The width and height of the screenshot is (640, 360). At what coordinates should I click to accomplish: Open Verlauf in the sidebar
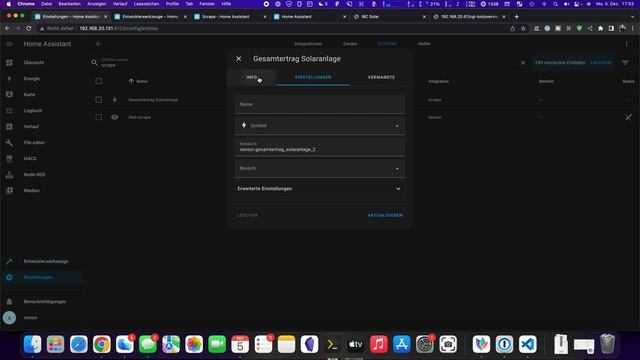click(x=42, y=127)
